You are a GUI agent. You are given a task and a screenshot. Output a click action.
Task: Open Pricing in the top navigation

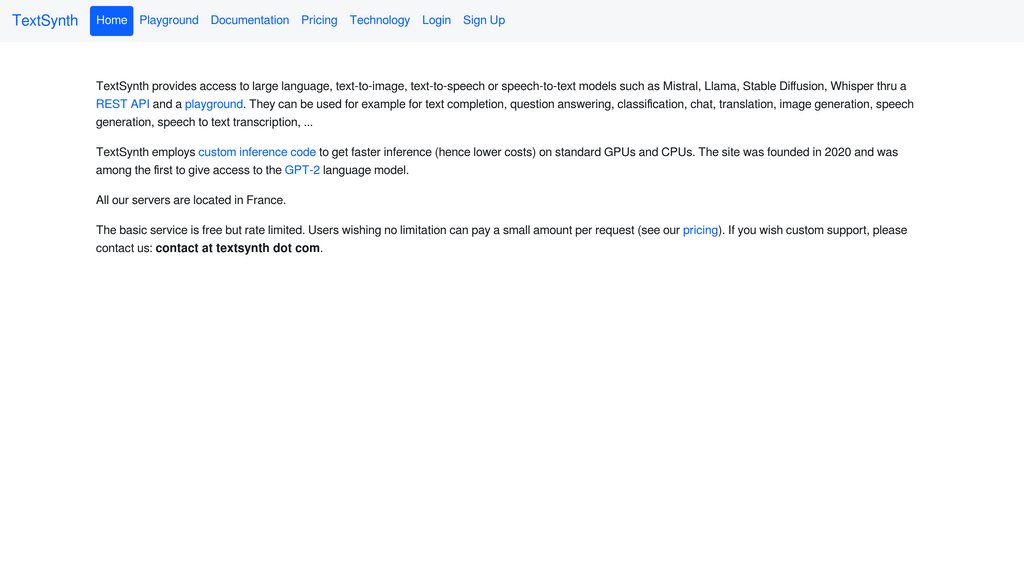coord(319,21)
